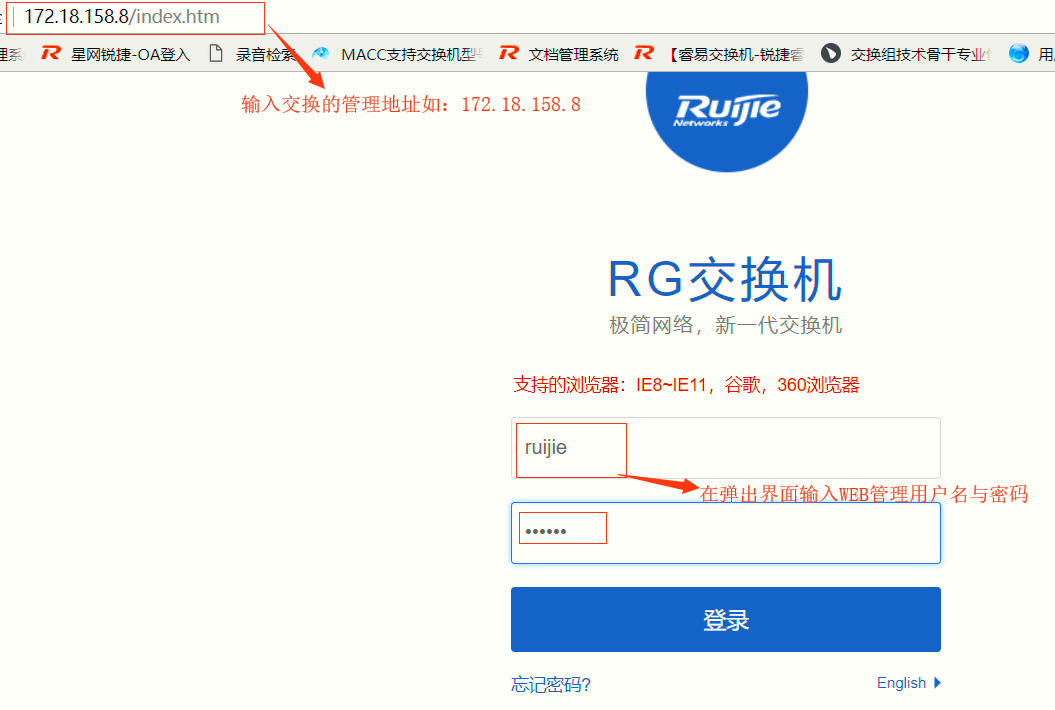Image resolution: width=1055 pixels, height=710 pixels.
Task: Click the RG交换机 heading text
Action: [x=725, y=279]
